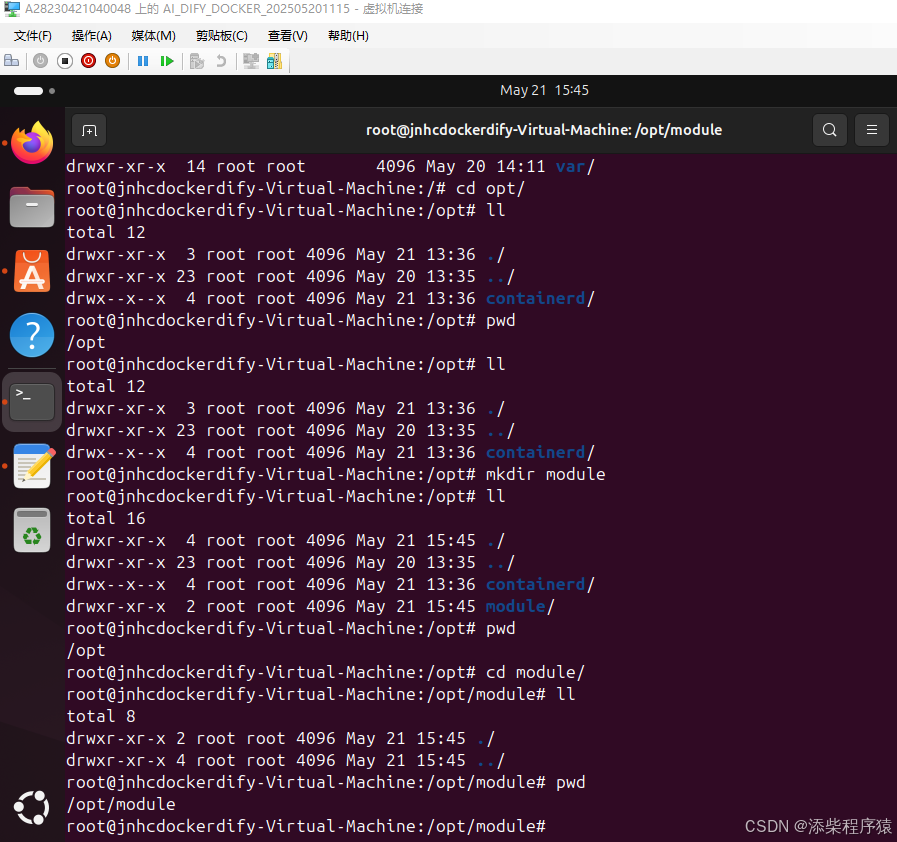Click the Checkpoint toolbar icon
This screenshot has width=897, height=842.
[x=197, y=61]
